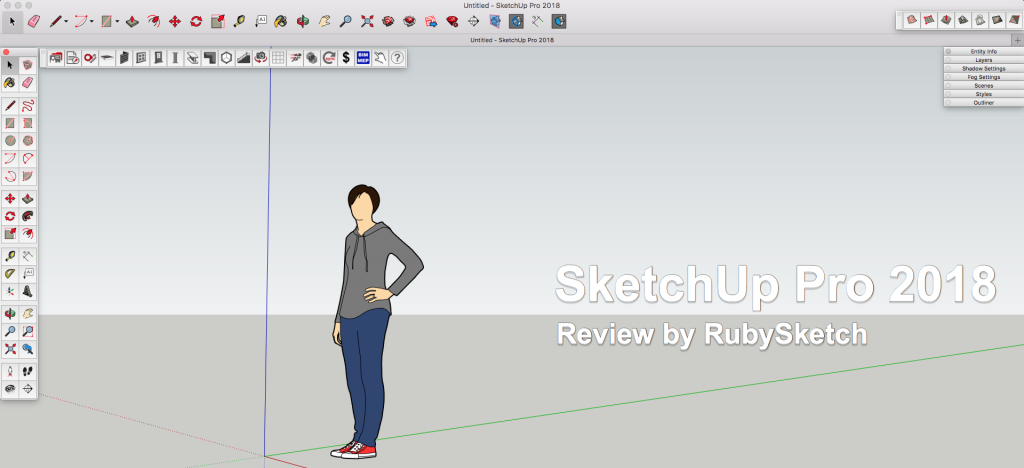
Task: Open Arc tool dropdown arrow in top toolbar
Action: coord(91,21)
